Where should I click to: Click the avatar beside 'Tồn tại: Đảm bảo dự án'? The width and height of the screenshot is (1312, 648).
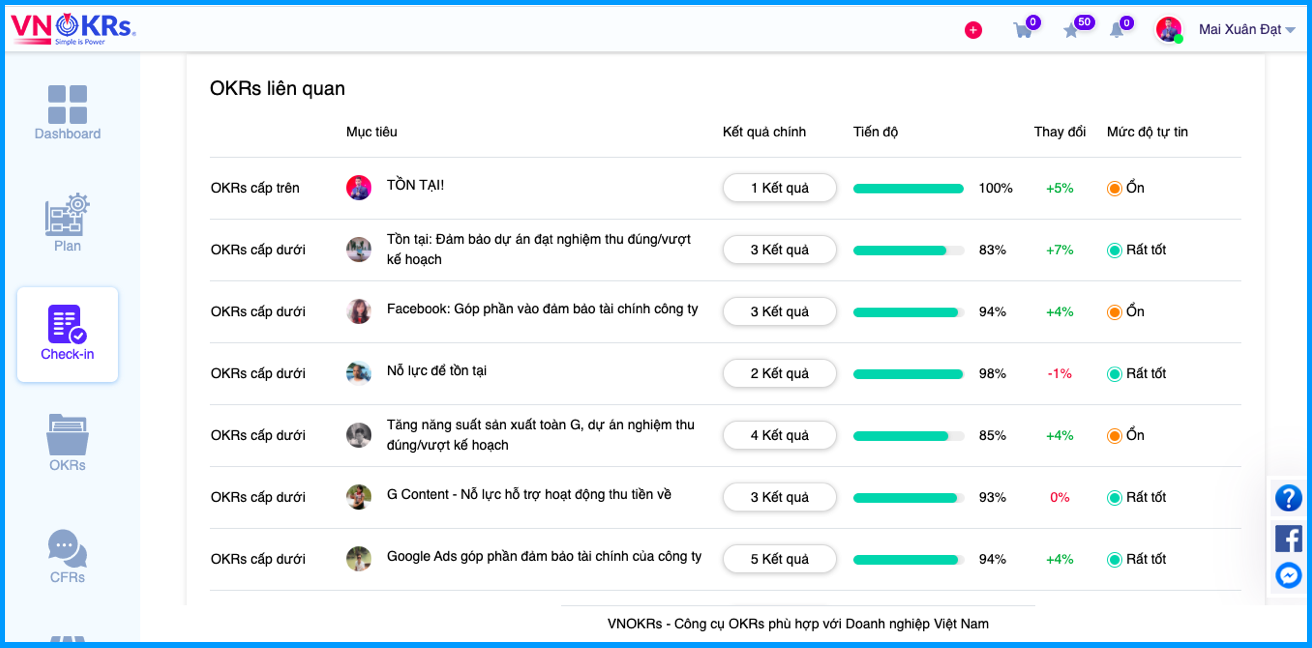[359, 250]
